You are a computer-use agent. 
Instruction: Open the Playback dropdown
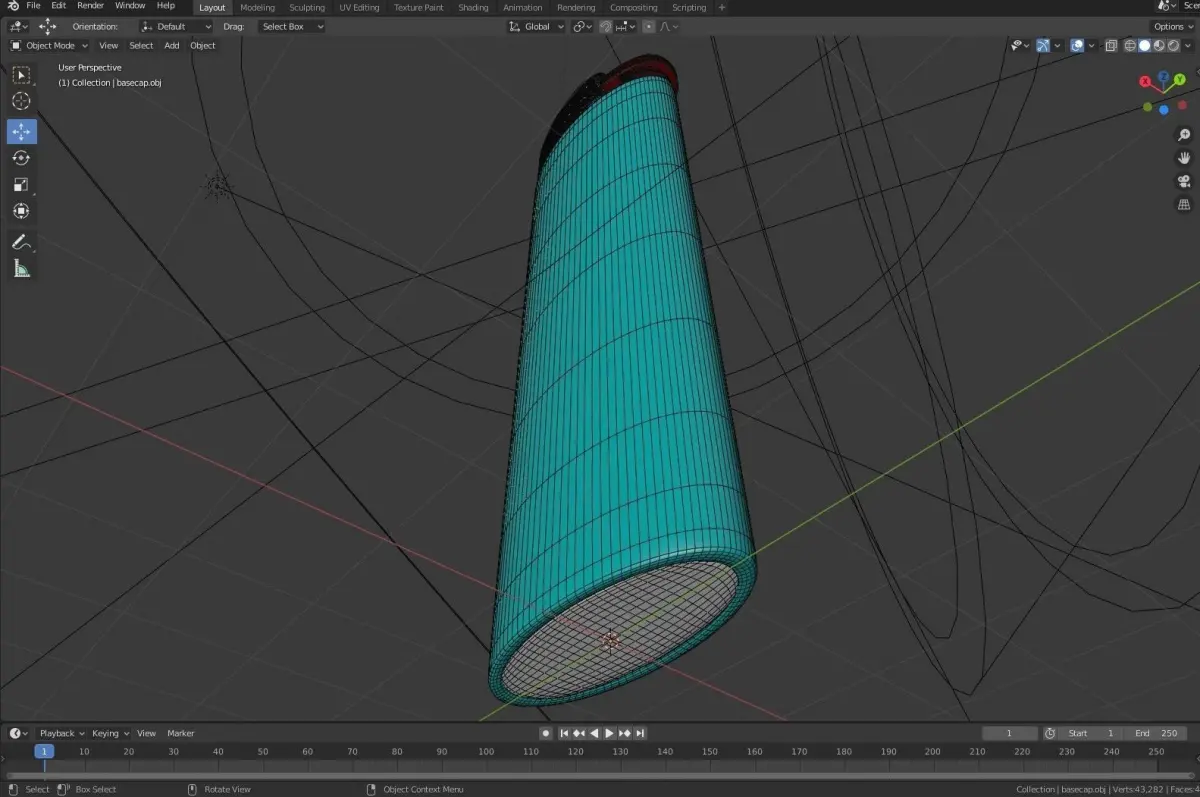click(61, 733)
